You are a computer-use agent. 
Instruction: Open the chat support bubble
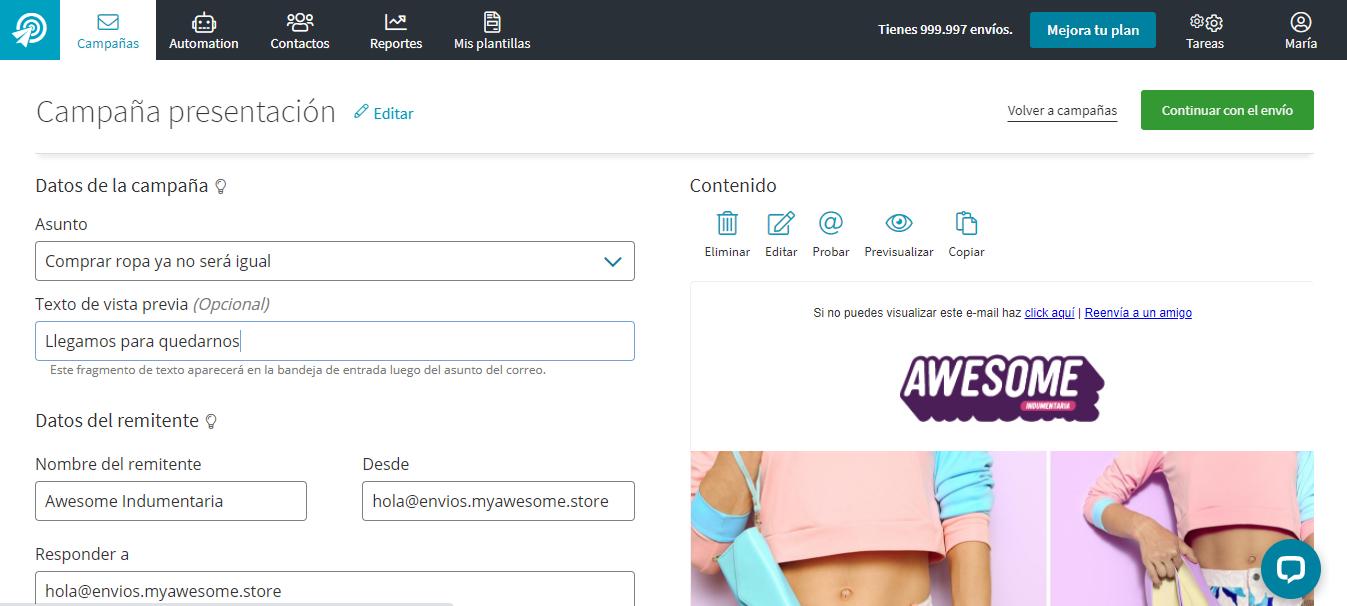pos(1291,569)
